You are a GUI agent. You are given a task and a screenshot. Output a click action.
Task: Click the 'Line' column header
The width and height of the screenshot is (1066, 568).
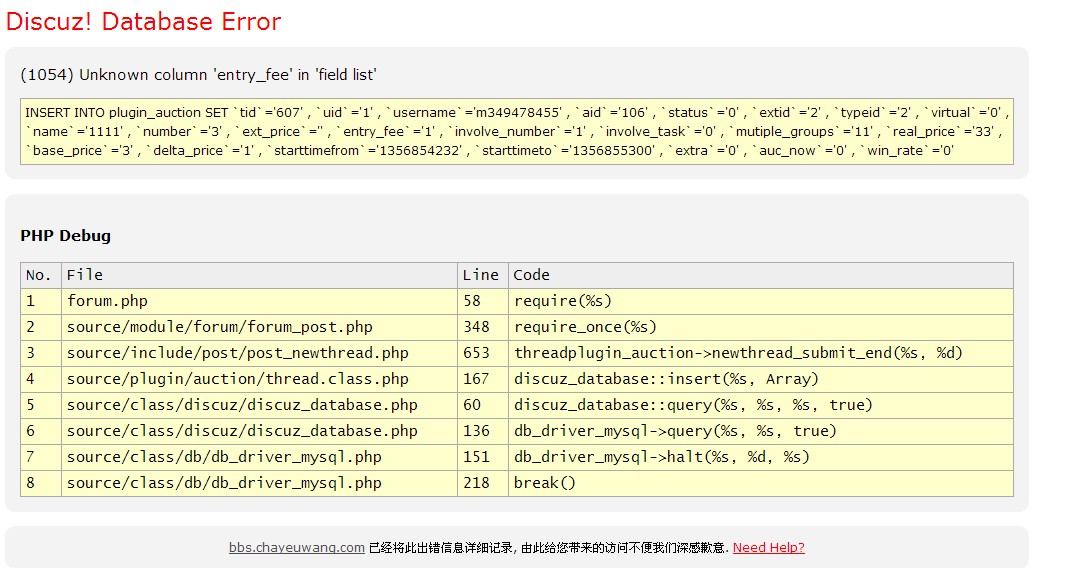(483, 275)
